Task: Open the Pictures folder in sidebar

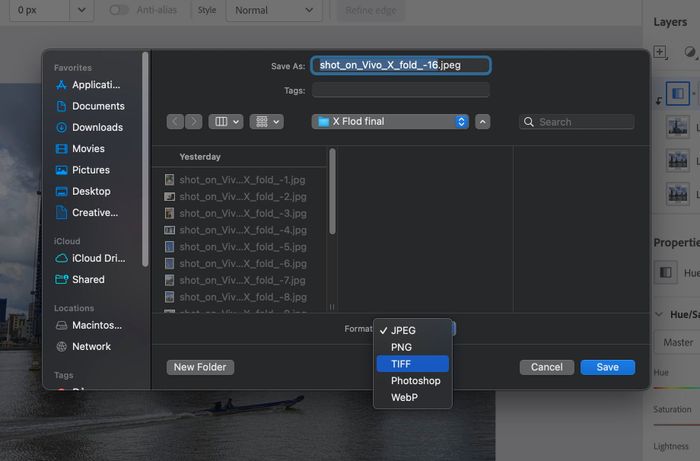Action: 91,170
